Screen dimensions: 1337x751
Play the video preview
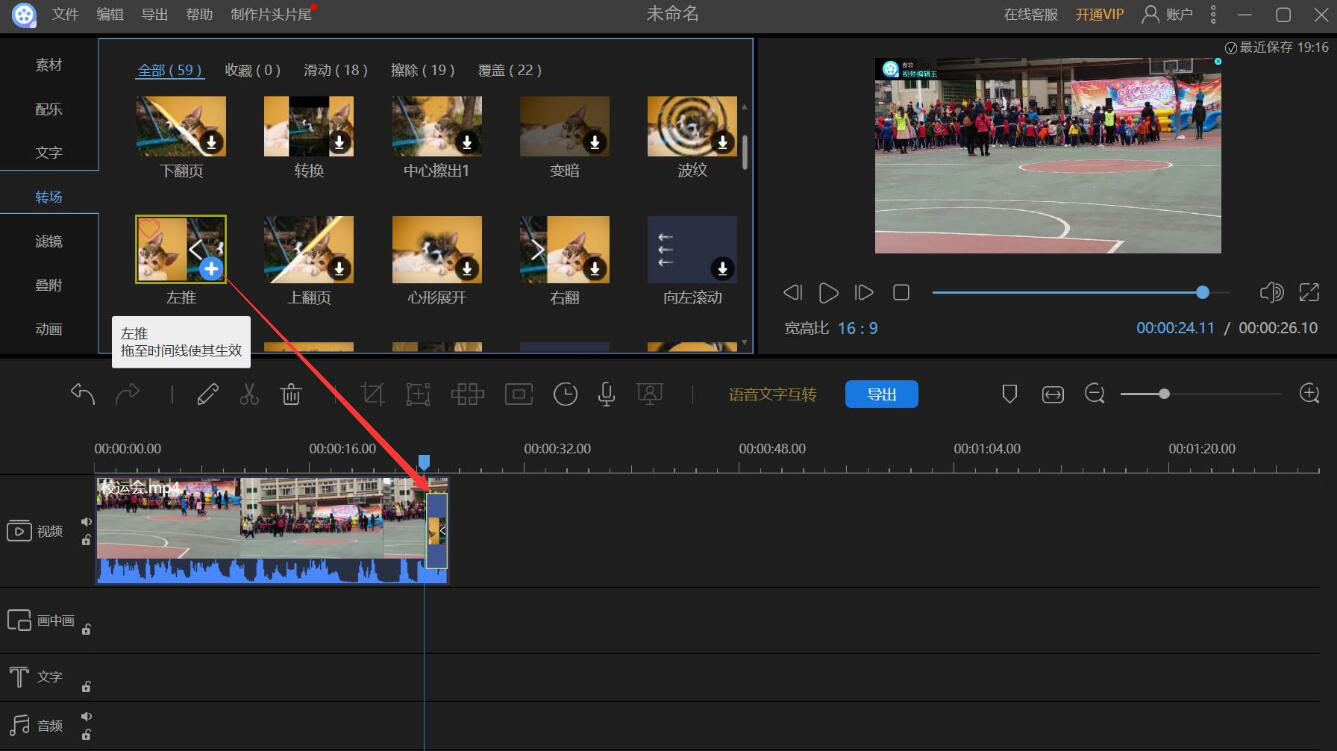pyautogui.click(x=829, y=292)
